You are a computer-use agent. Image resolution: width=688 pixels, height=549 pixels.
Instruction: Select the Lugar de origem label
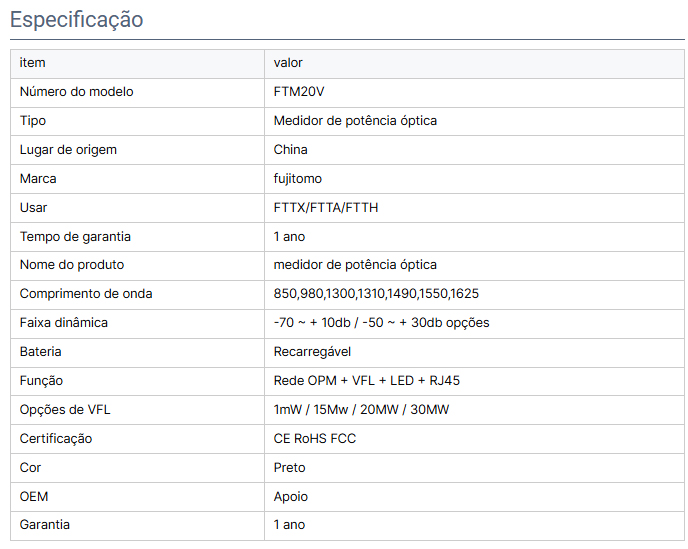tap(68, 150)
